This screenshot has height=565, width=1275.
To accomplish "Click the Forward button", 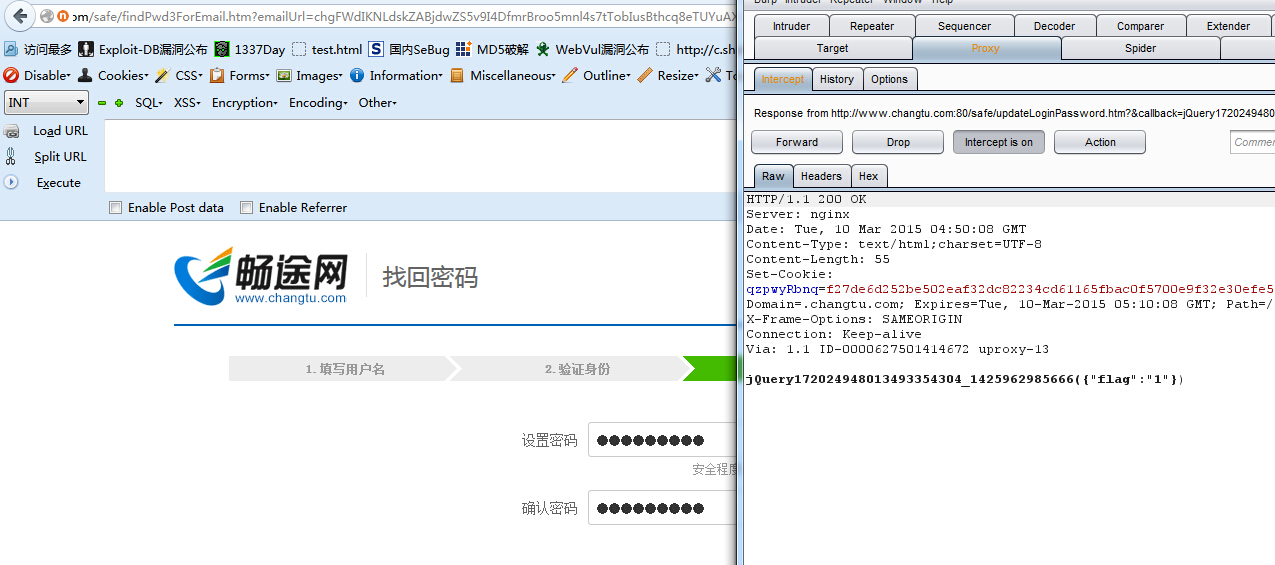I will pyautogui.click(x=797, y=142).
